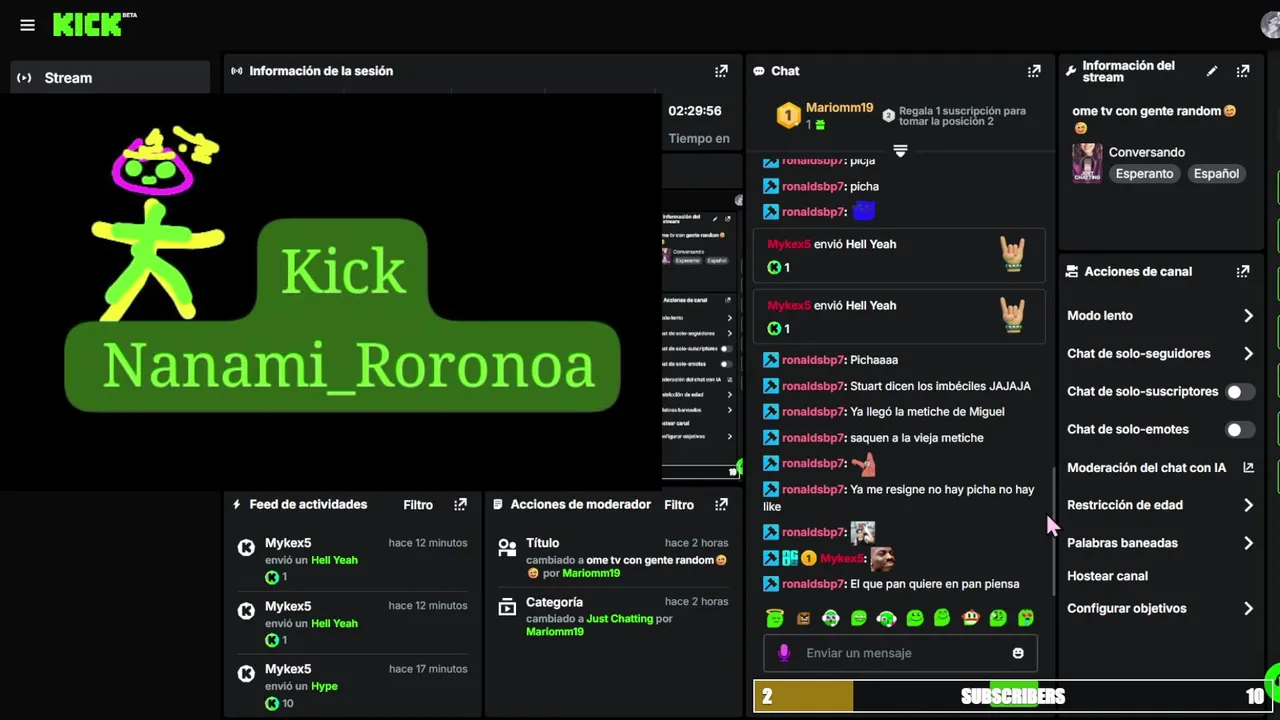Click the 'hace 17 minutos' timestamp
This screenshot has width=1280, height=720.
428,669
